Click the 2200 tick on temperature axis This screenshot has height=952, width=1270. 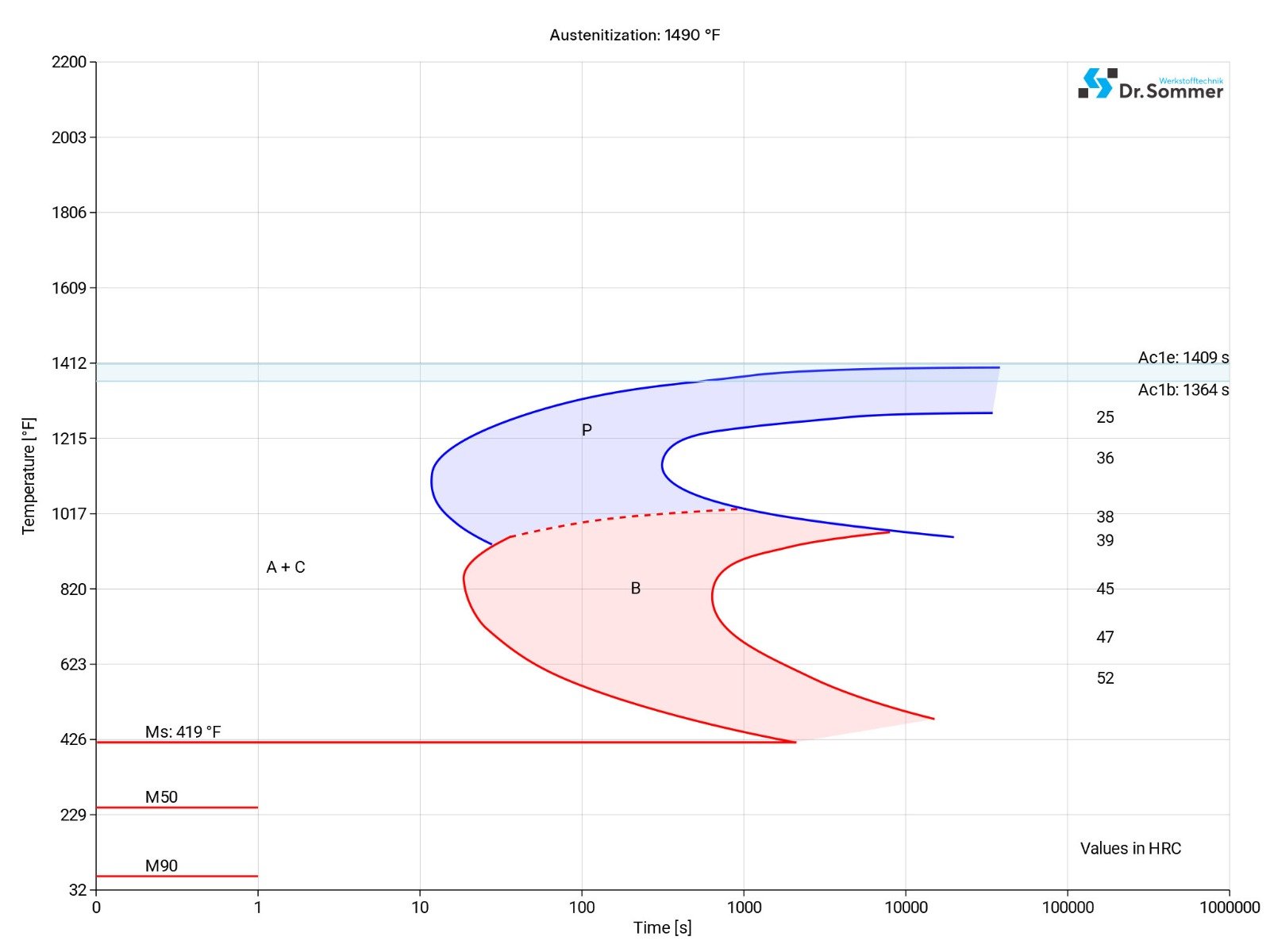pyautogui.click(x=69, y=62)
